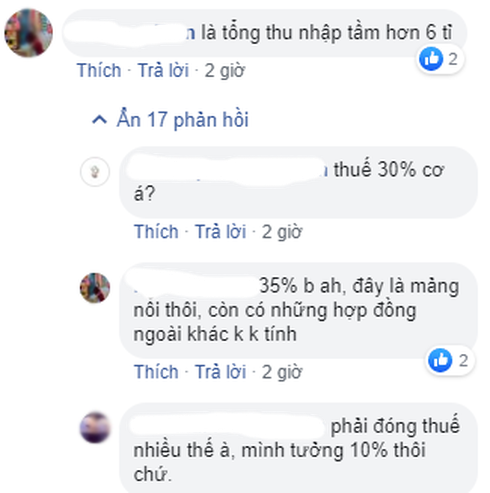Open the top commenter's profile picture
Viewport: 490px width, 493px height.
[x=28, y=33]
